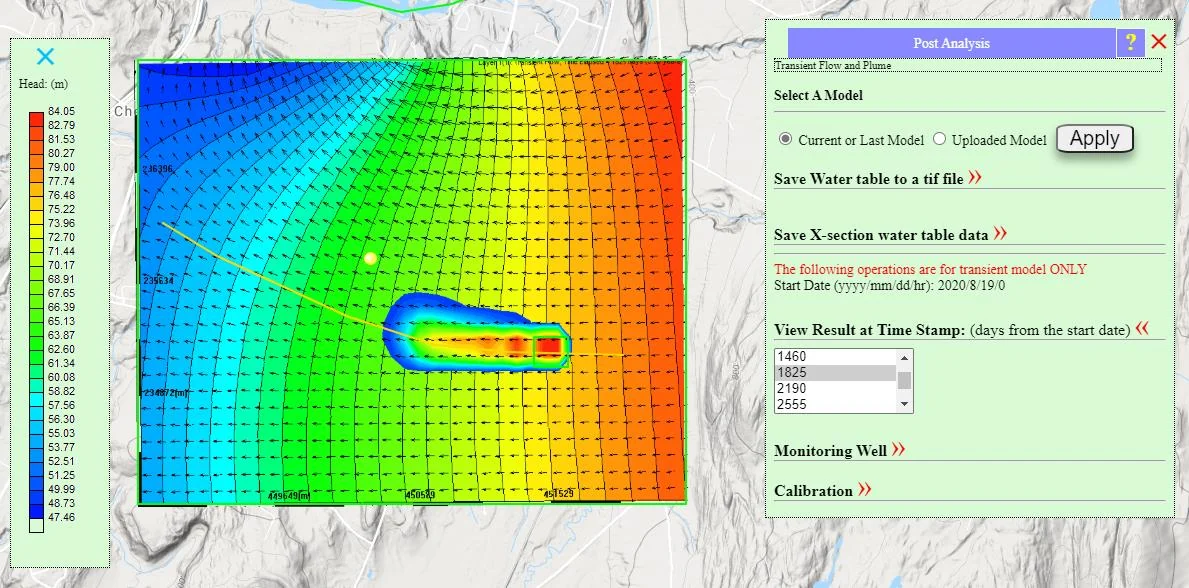Expand Save Water table to a tif file
1189x588 pixels.
[x=975, y=178]
